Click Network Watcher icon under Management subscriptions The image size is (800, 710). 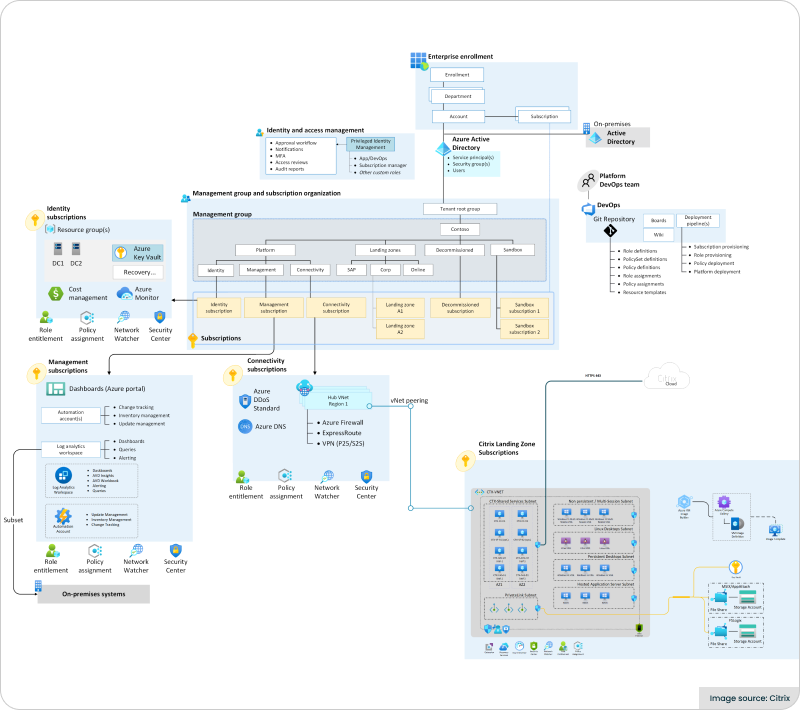tap(136, 550)
